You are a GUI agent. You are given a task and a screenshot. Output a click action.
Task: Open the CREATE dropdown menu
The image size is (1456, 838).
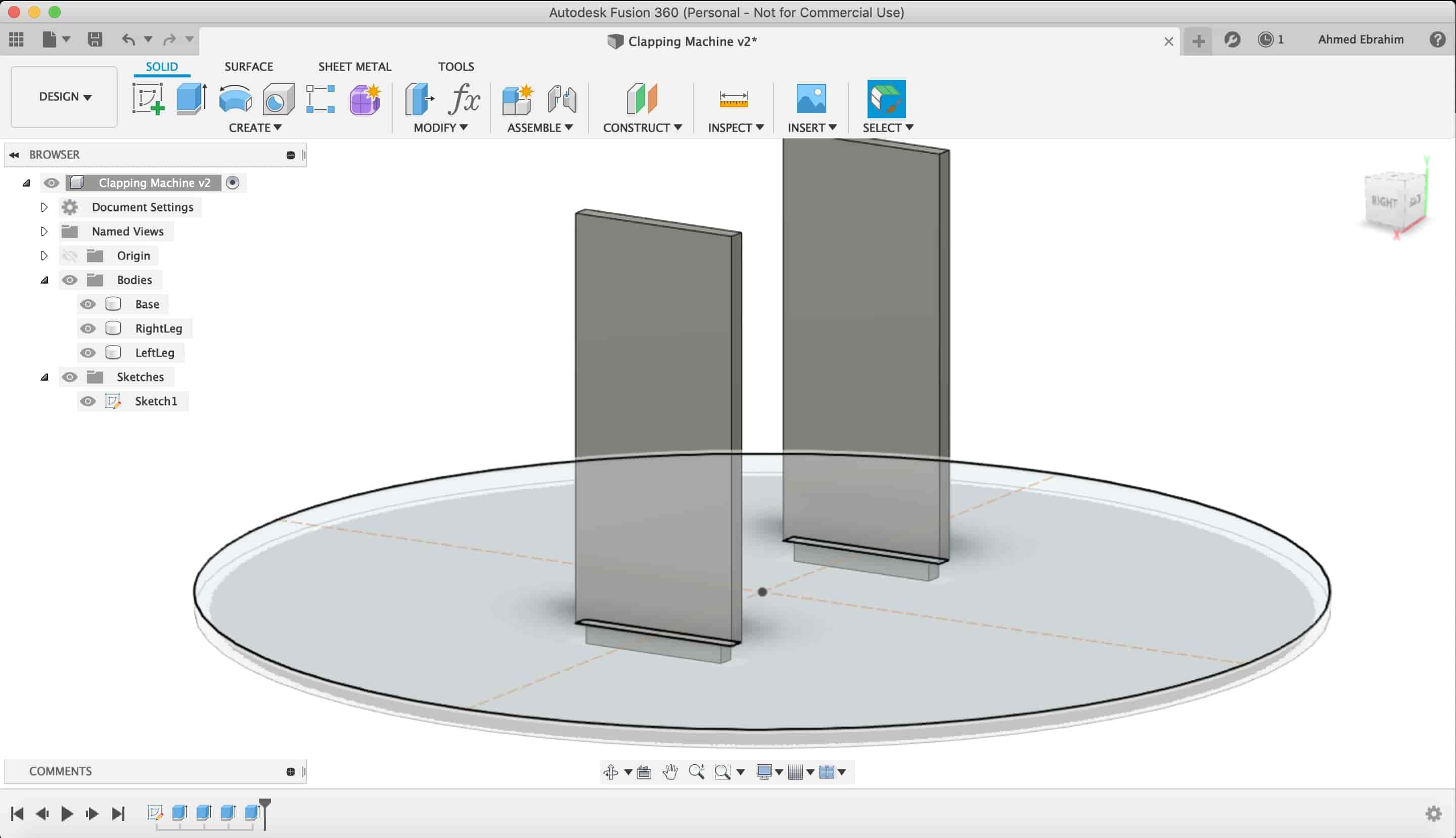pyautogui.click(x=255, y=128)
